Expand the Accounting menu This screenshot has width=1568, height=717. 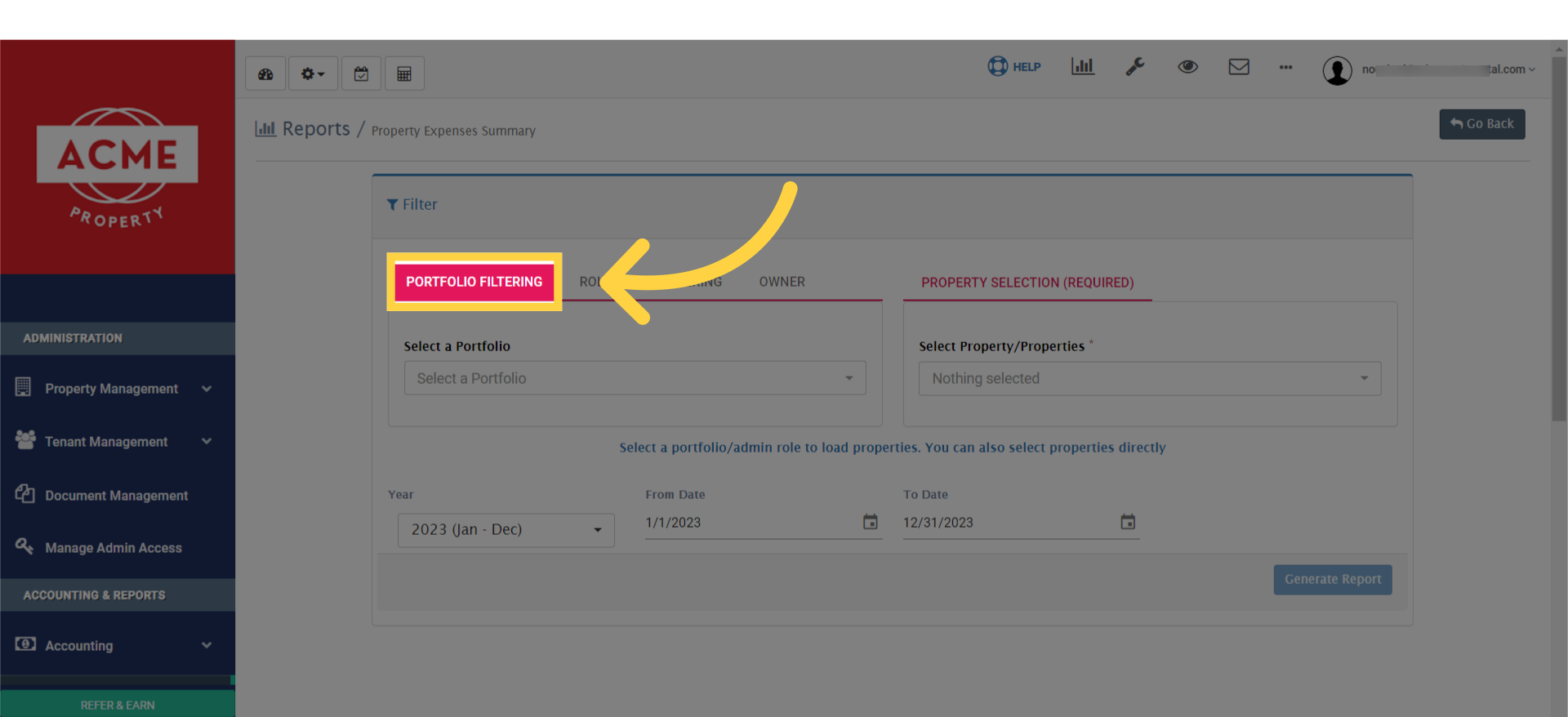pos(118,646)
